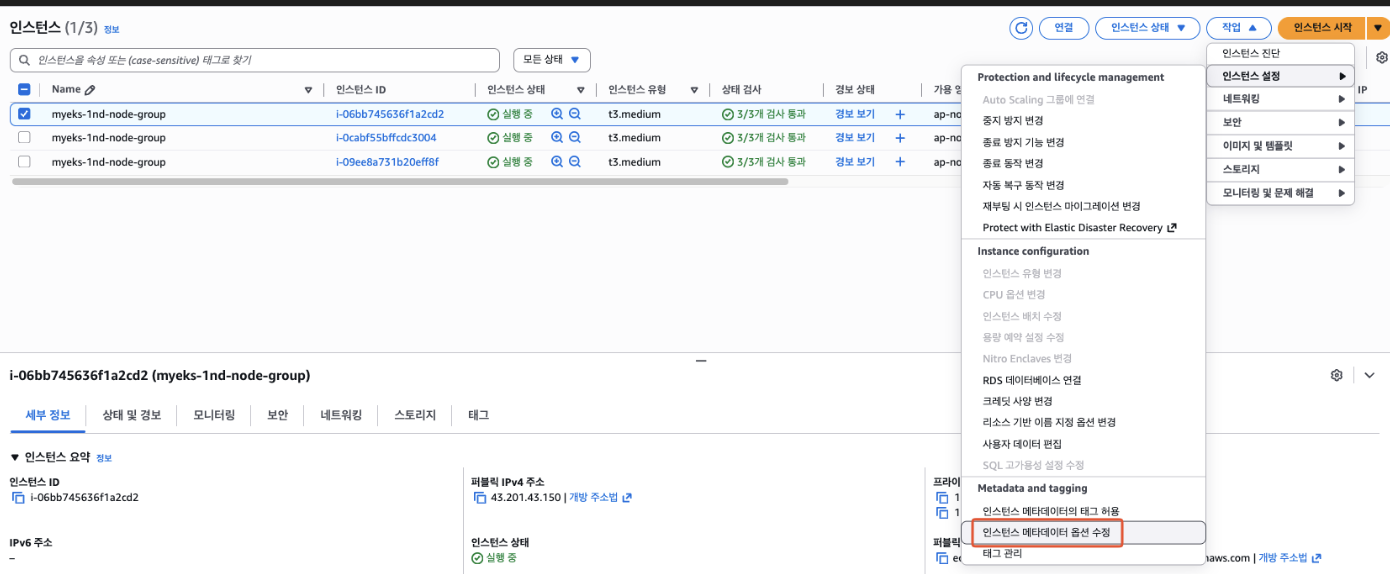This screenshot has height=574, width=1390.
Task: Click zoom-out filter icon for i-09ee8a731b20eff8f row
Action: 575,162
